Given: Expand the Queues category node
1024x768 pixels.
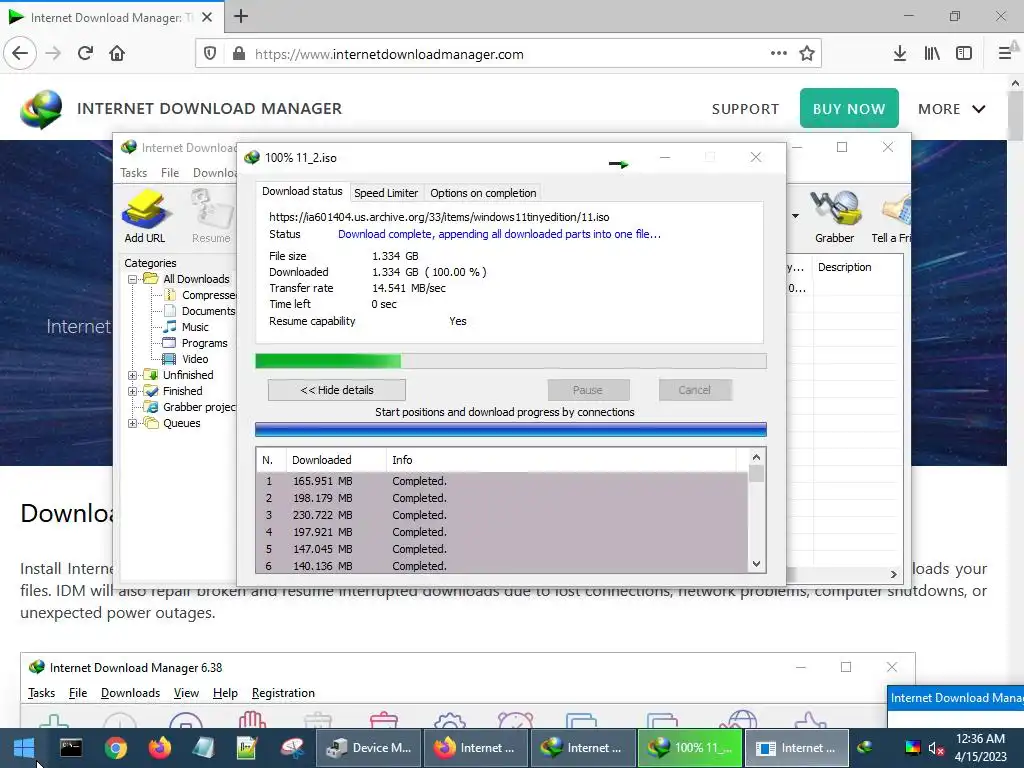Looking at the screenshot, I should coord(133,423).
